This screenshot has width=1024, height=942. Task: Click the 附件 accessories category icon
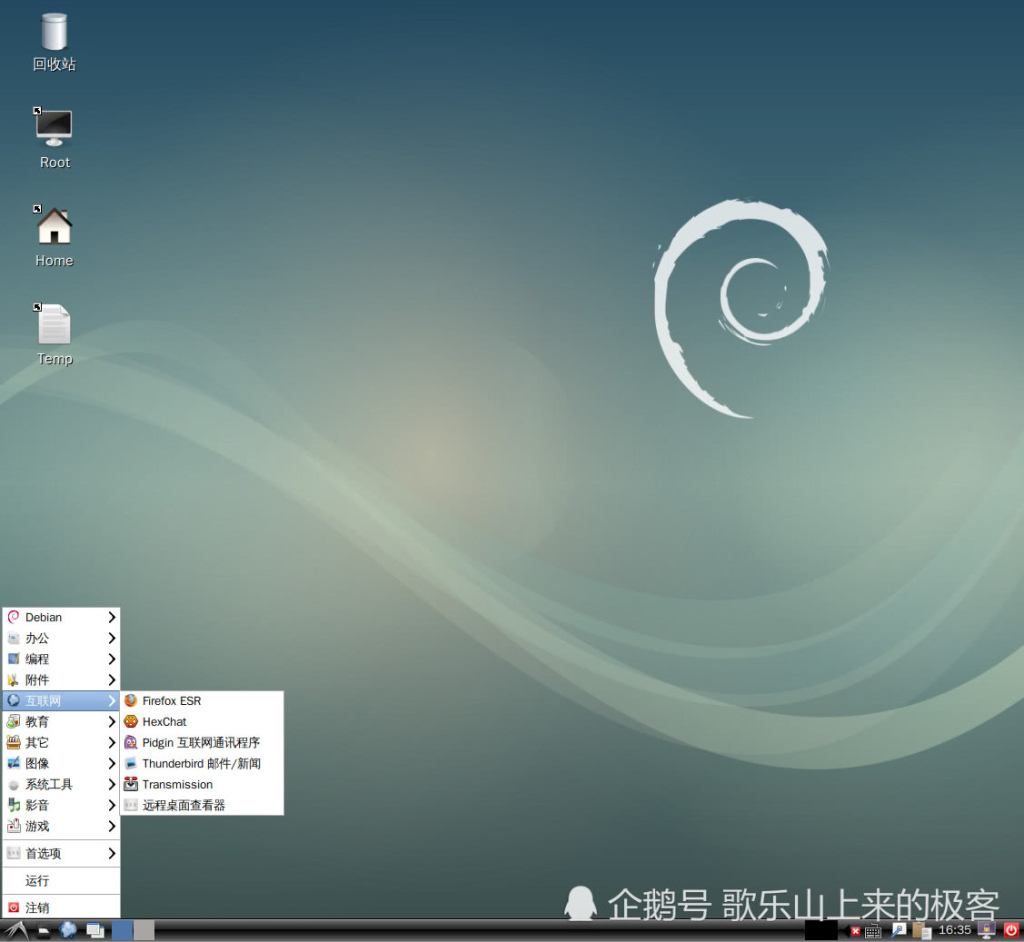click(x=13, y=680)
